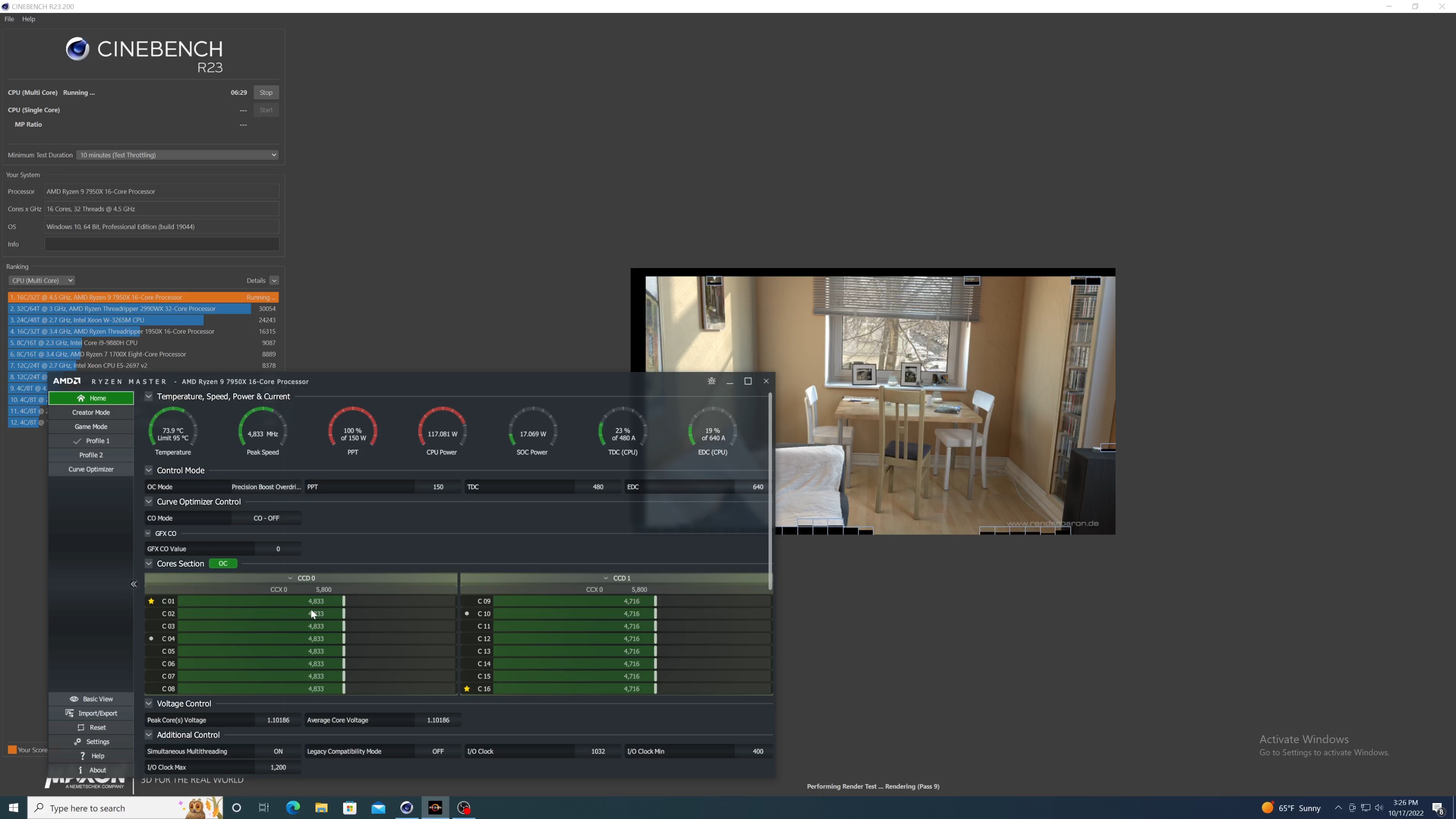Click the dot marker beside C 10
This screenshot has height=819, width=1456.
(x=467, y=613)
